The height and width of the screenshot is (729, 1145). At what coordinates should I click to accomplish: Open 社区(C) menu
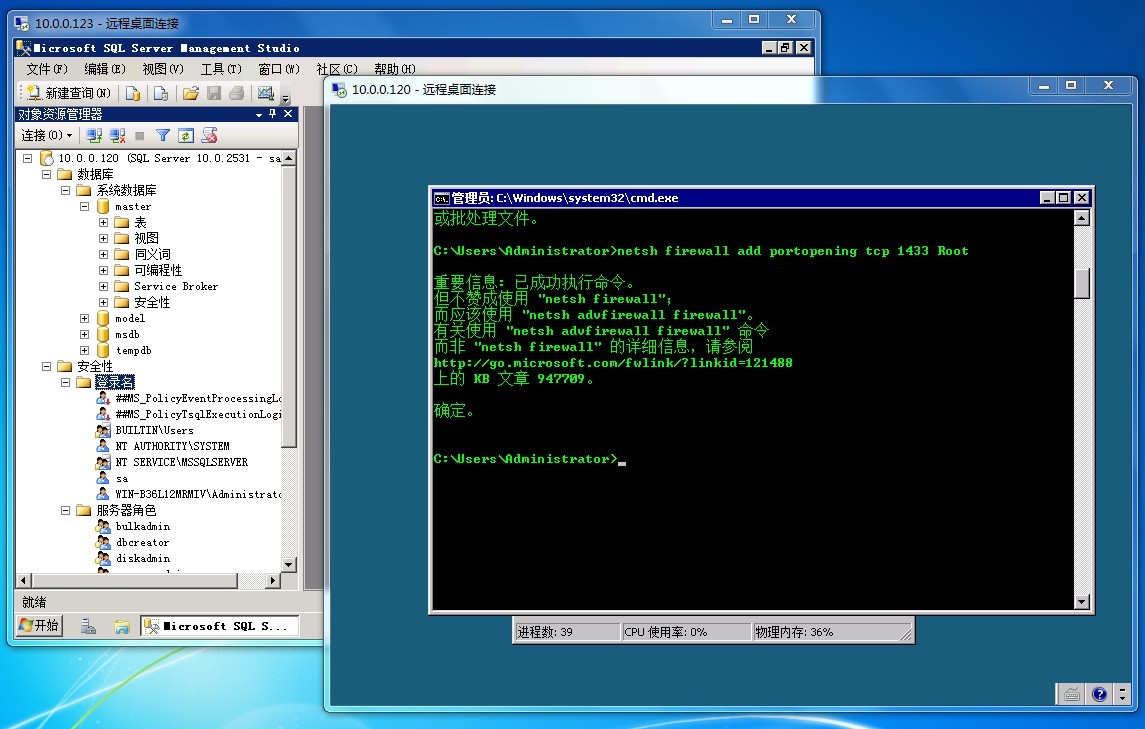337,69
